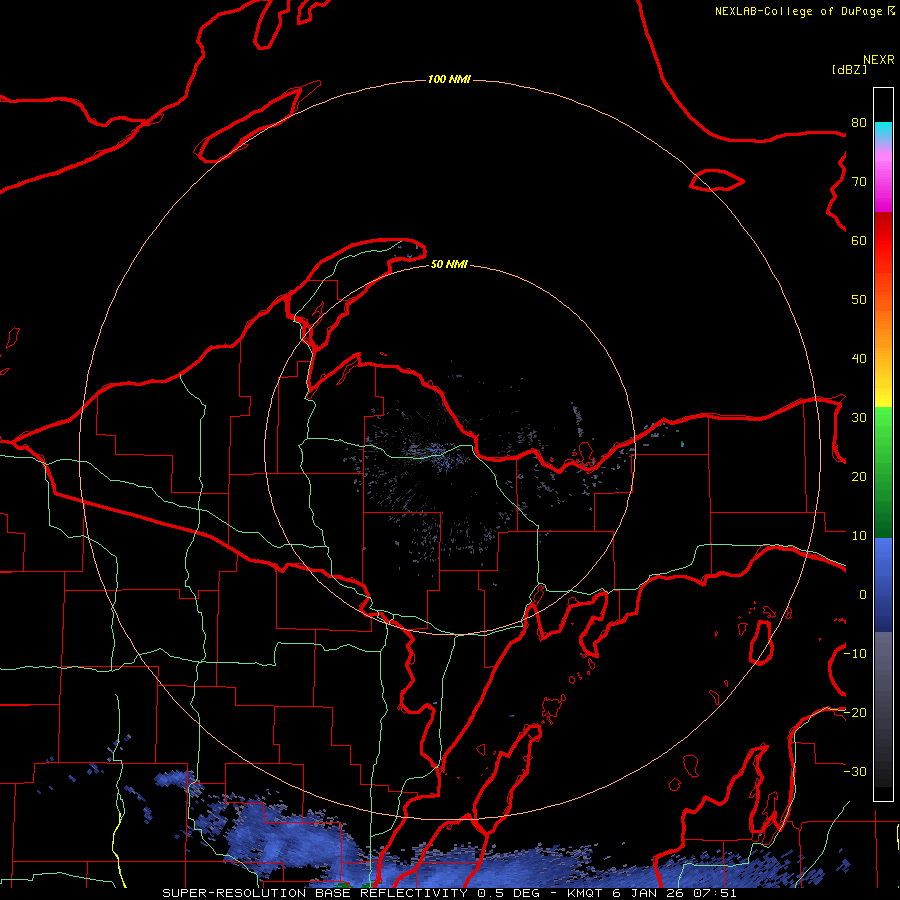The height and width of the screenshot is (900, 900).
Task: Click the 50 value on the color scale
Action: (x=859, y=300)
